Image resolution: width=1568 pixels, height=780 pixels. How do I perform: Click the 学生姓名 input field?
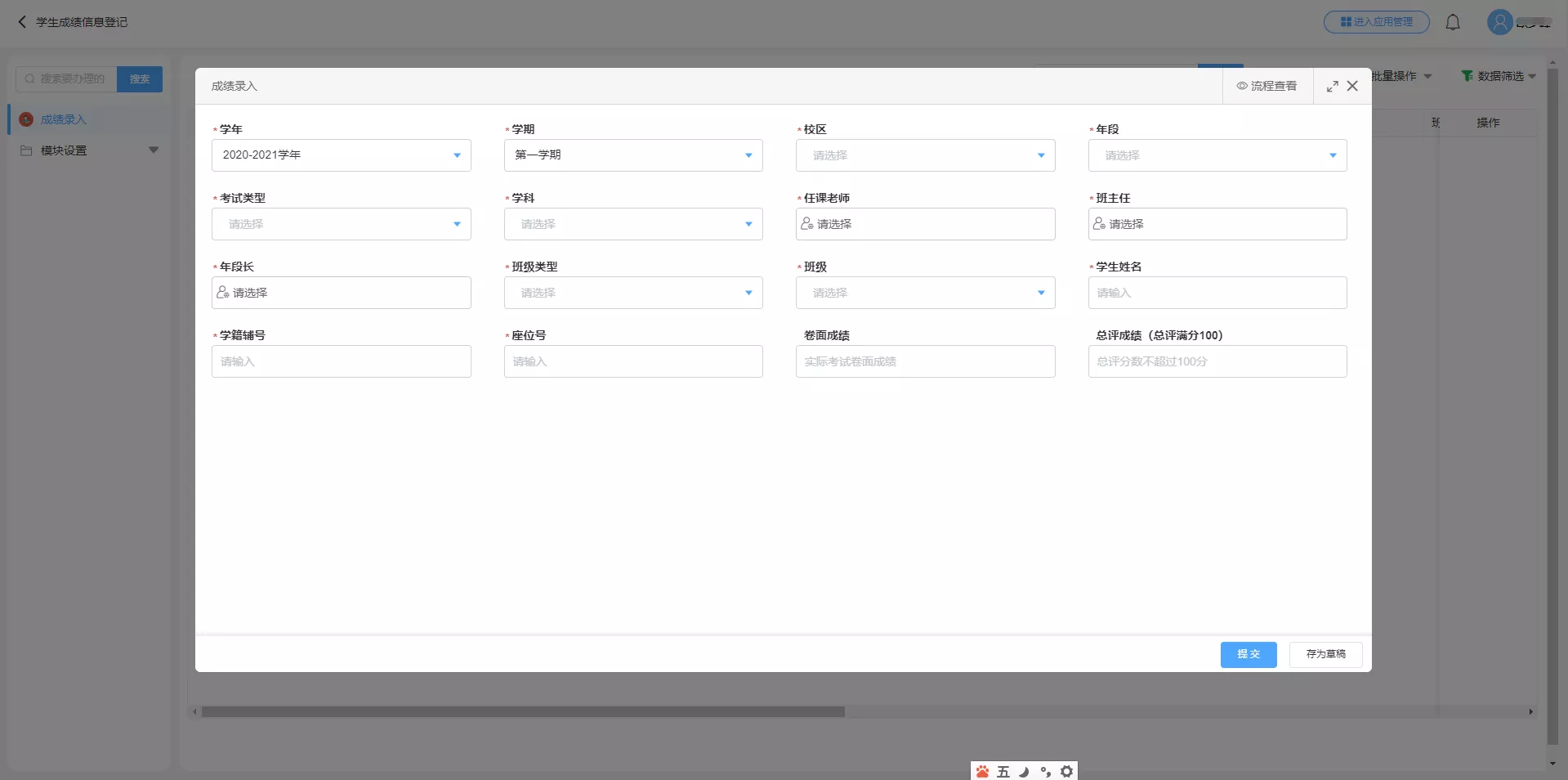(x=1217, y=293)
